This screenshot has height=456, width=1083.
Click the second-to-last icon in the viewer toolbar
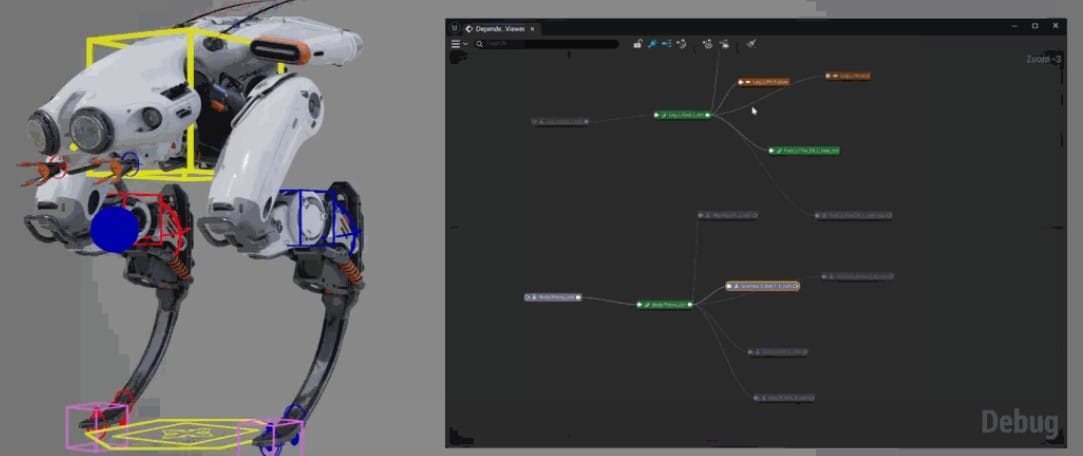pos(724,44)
